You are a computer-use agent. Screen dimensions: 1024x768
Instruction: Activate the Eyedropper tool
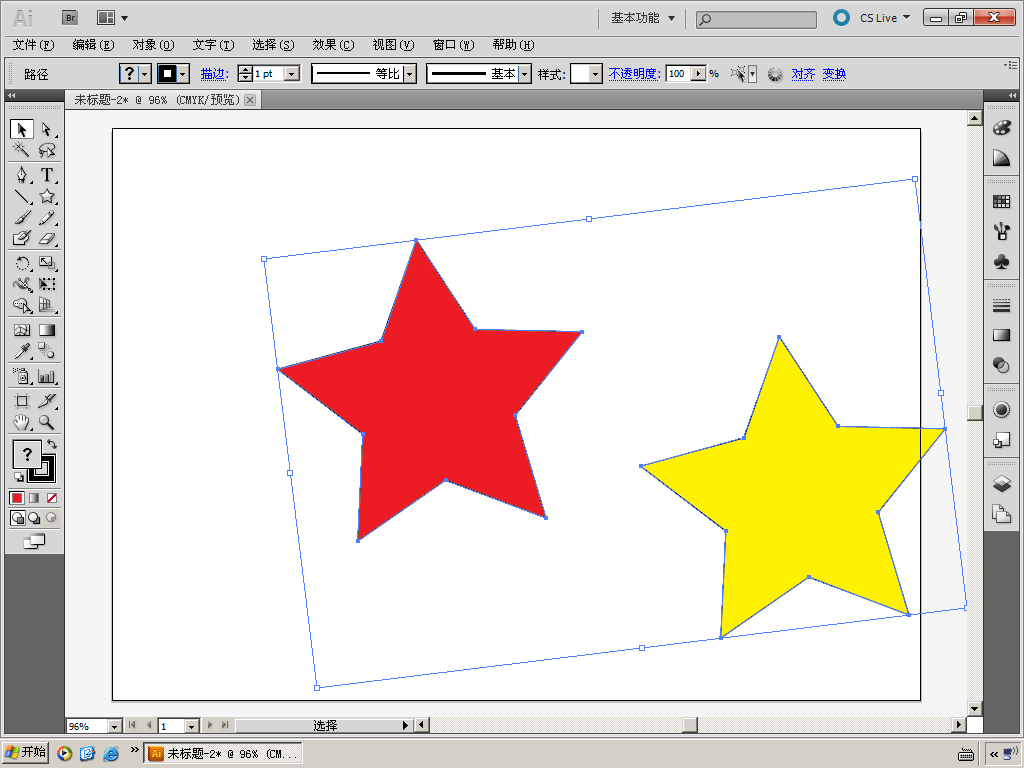tap(22, 351)
